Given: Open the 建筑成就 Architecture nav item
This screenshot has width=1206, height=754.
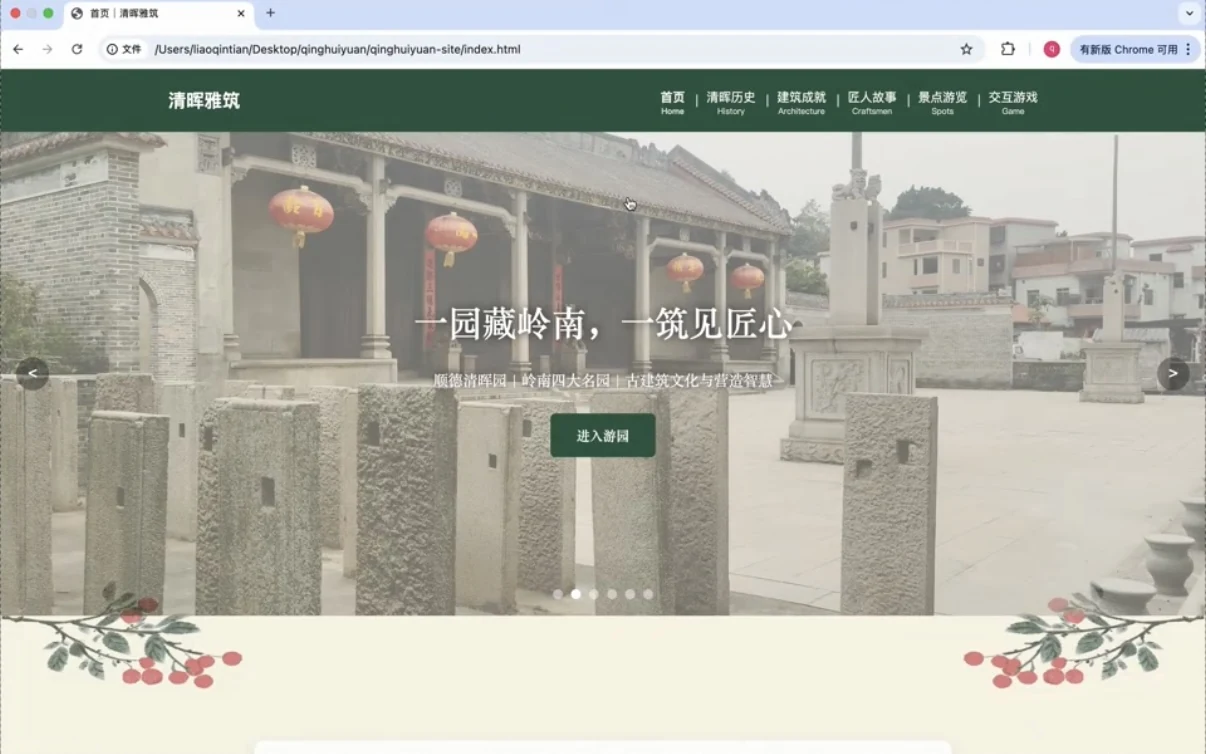Looking at the screenshot, I should [x=802, y=102].
